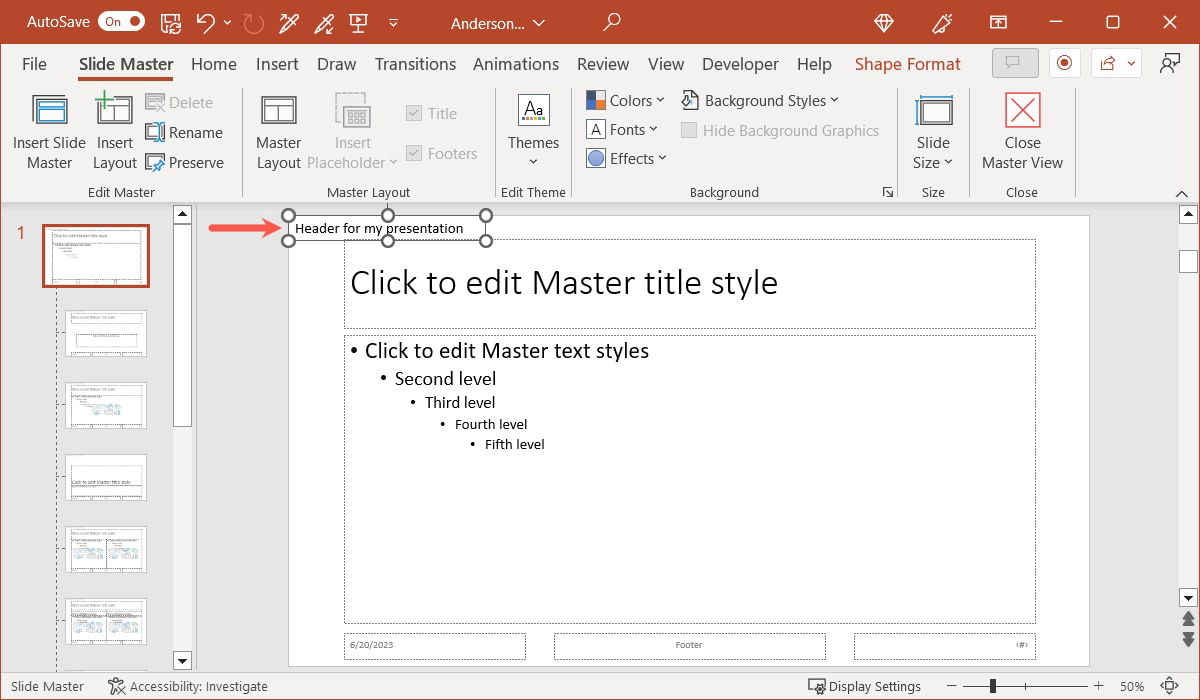Click the Record button near share icon
Screen dimensions: 1200x700
1064,62
